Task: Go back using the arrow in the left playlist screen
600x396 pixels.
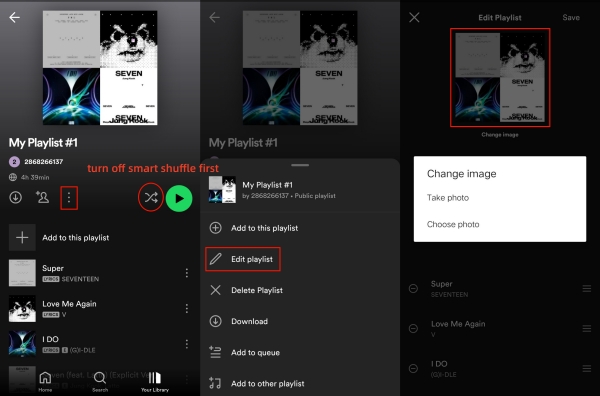Action: tap(15, 17)
